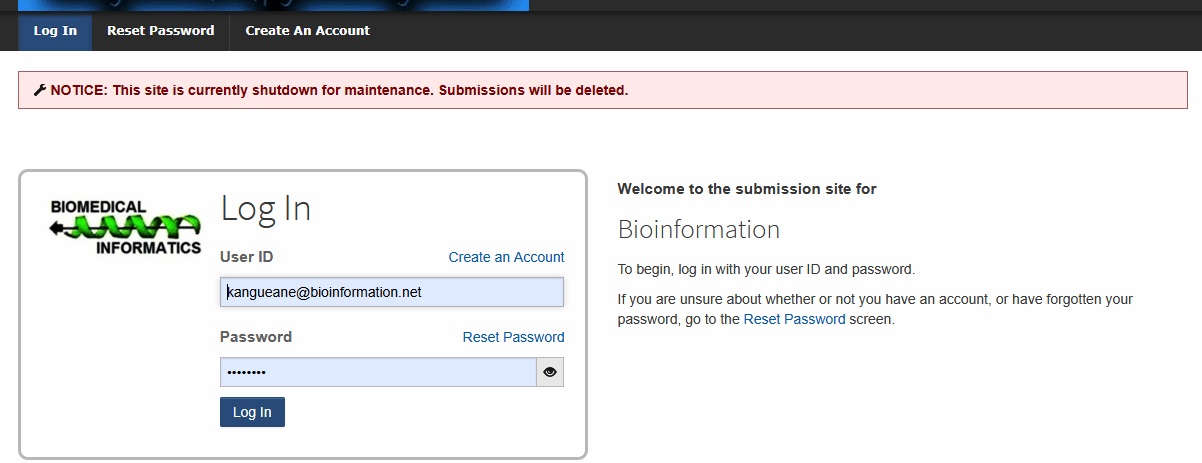The height and width of the screenshot is (463, 1202).
Task: Click the wrench icon in maintenance notice
Action: (x=40, y=90)
